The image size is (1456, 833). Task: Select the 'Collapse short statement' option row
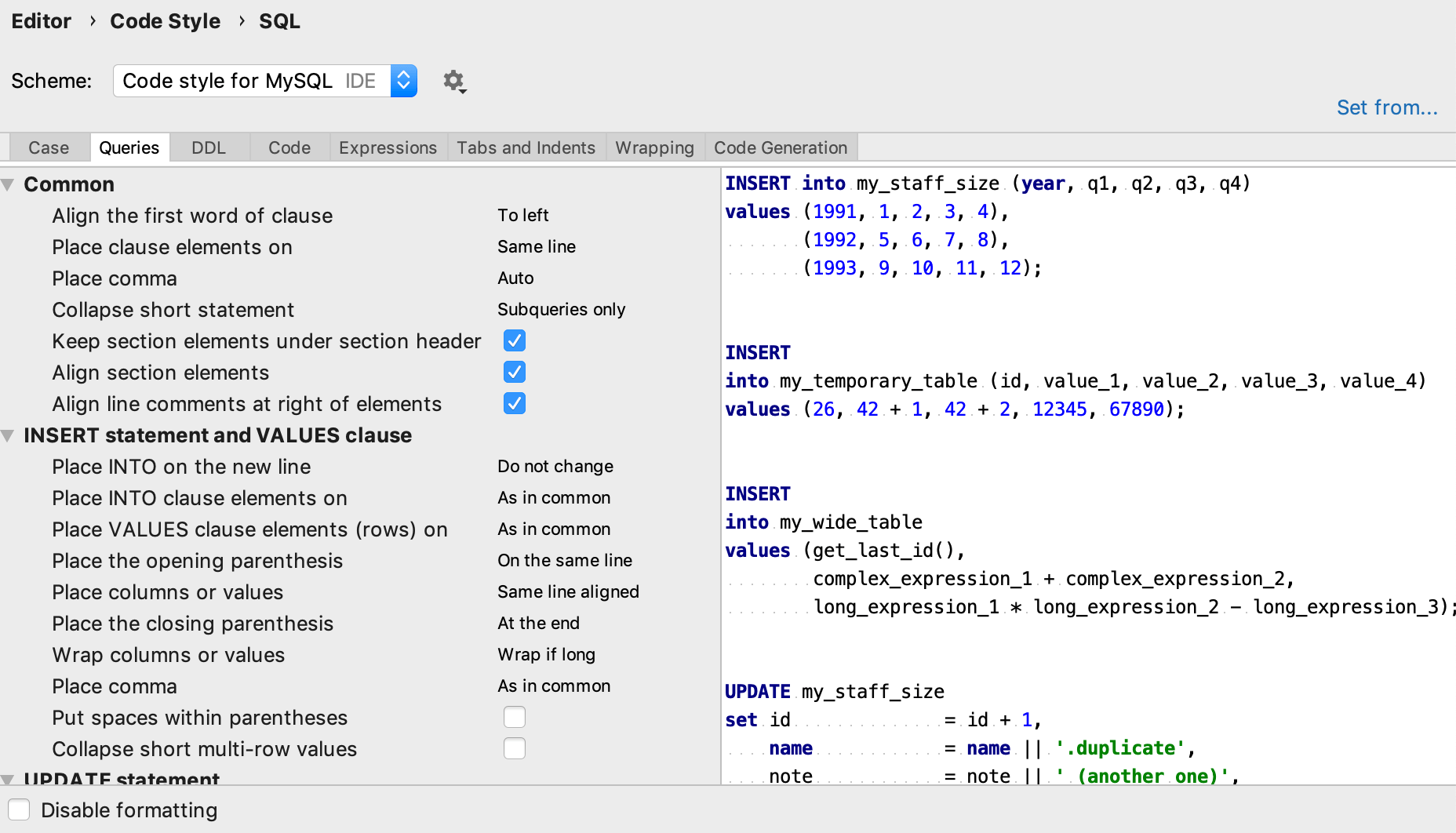click(360, 309)
